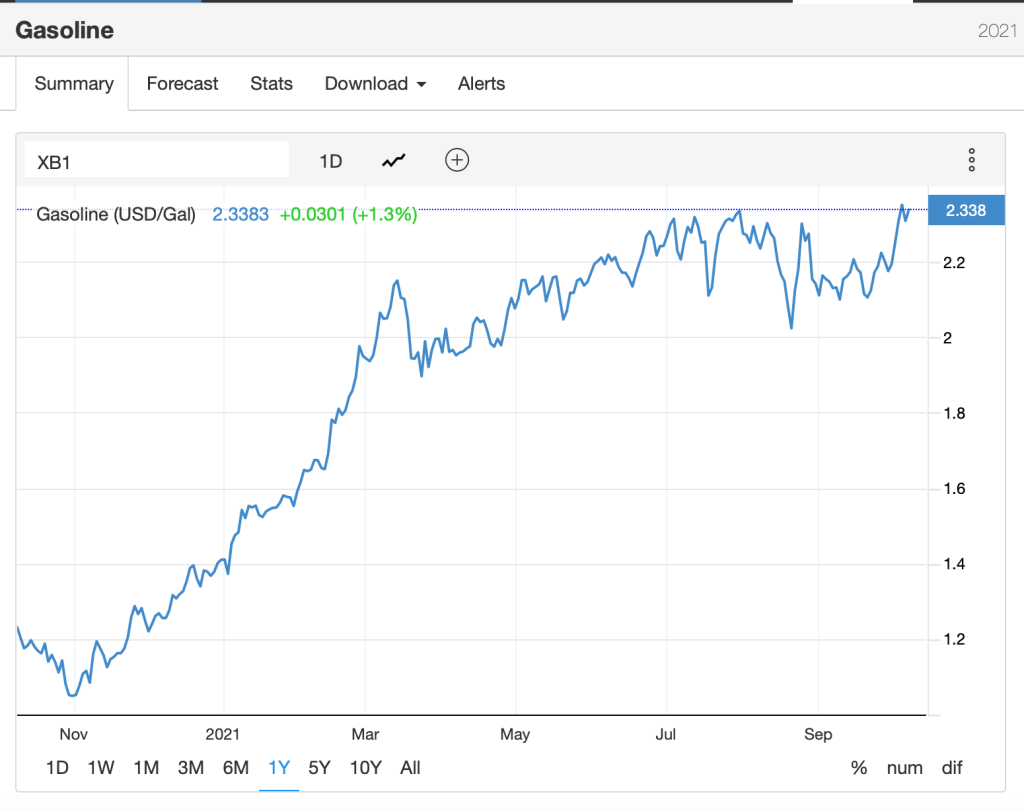Click the line chart type icon
The height and width of the screenshot is (811, 1024).
[x=394, y=160]
